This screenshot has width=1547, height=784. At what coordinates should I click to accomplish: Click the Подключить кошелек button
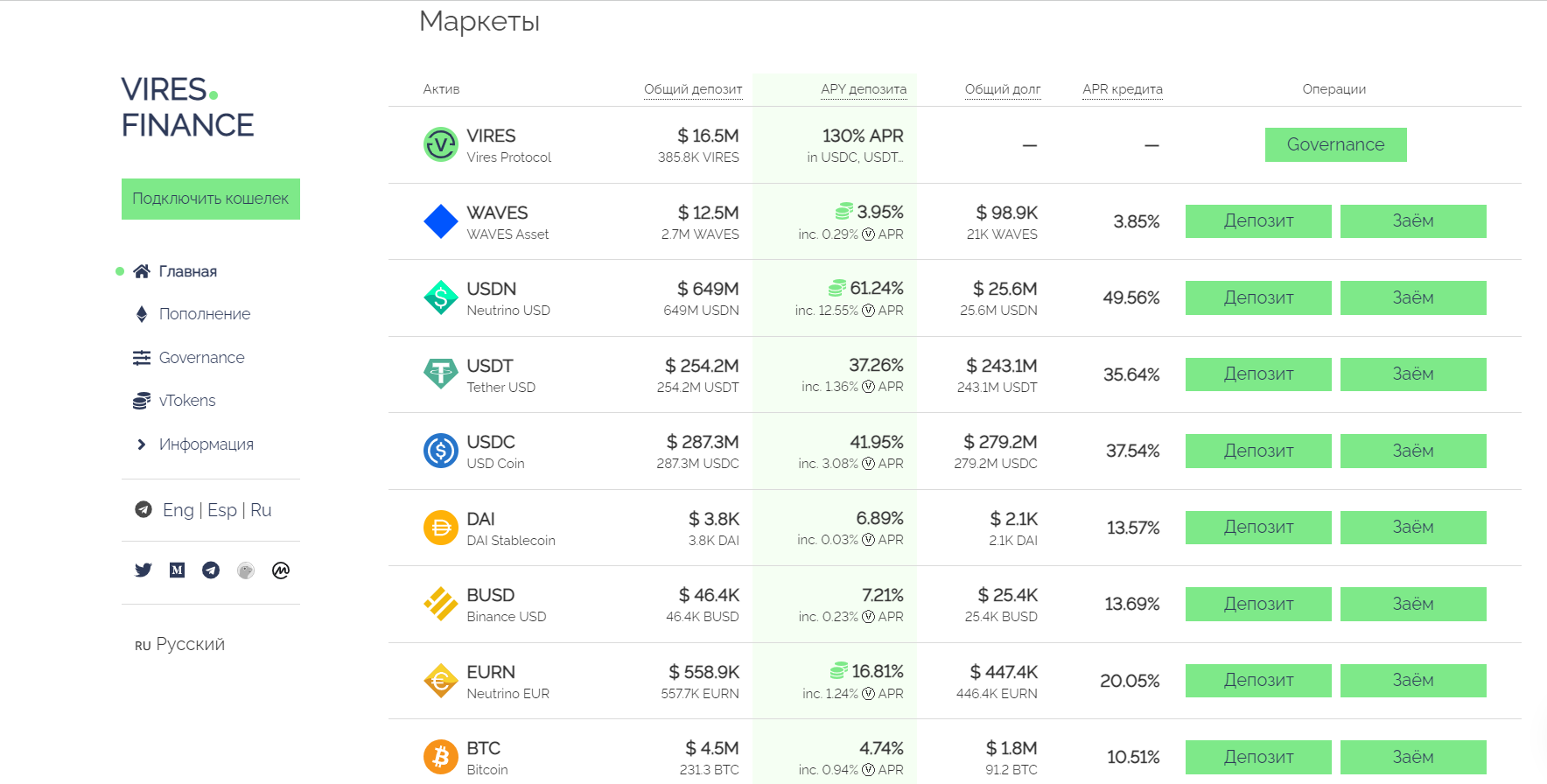tap(210, 199)
